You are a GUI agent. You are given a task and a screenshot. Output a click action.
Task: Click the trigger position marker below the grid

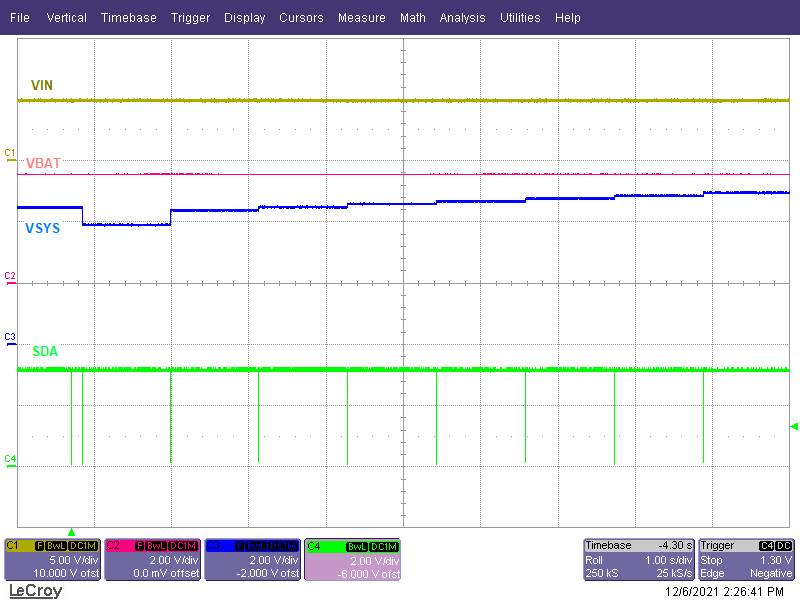click(70, 533)
